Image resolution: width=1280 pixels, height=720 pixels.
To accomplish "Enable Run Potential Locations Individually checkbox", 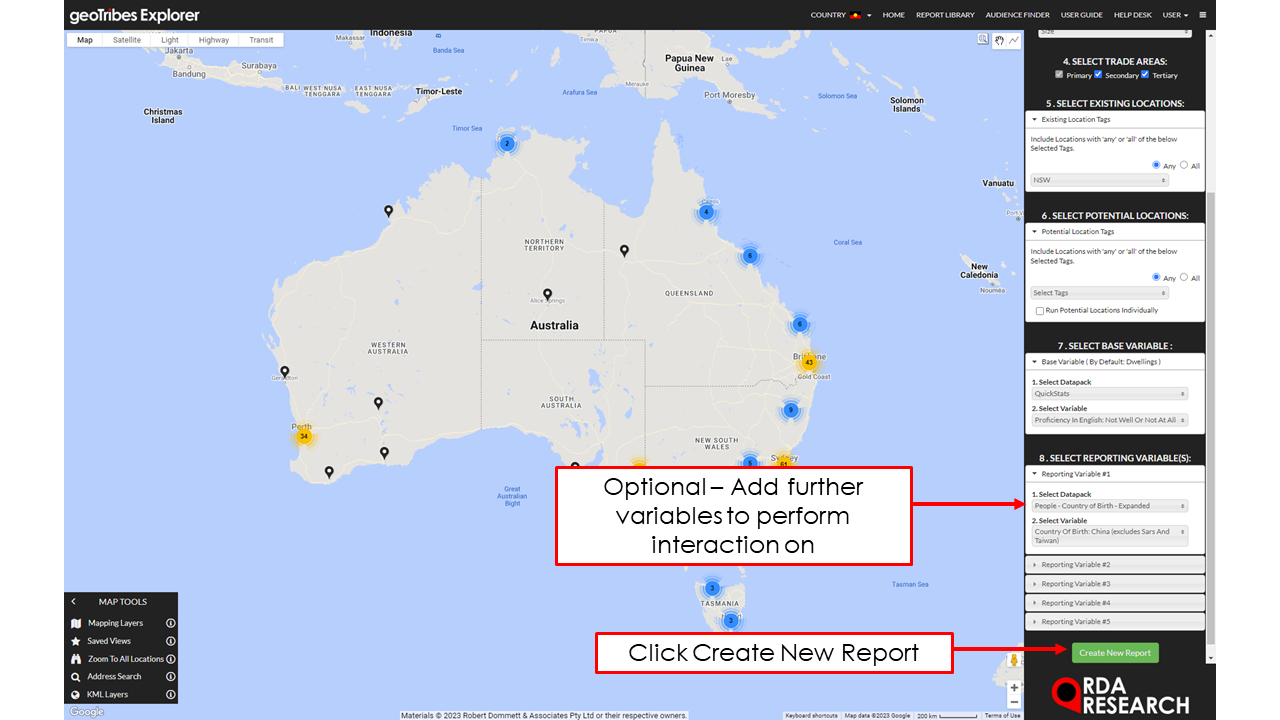I will click(1040, 311).
